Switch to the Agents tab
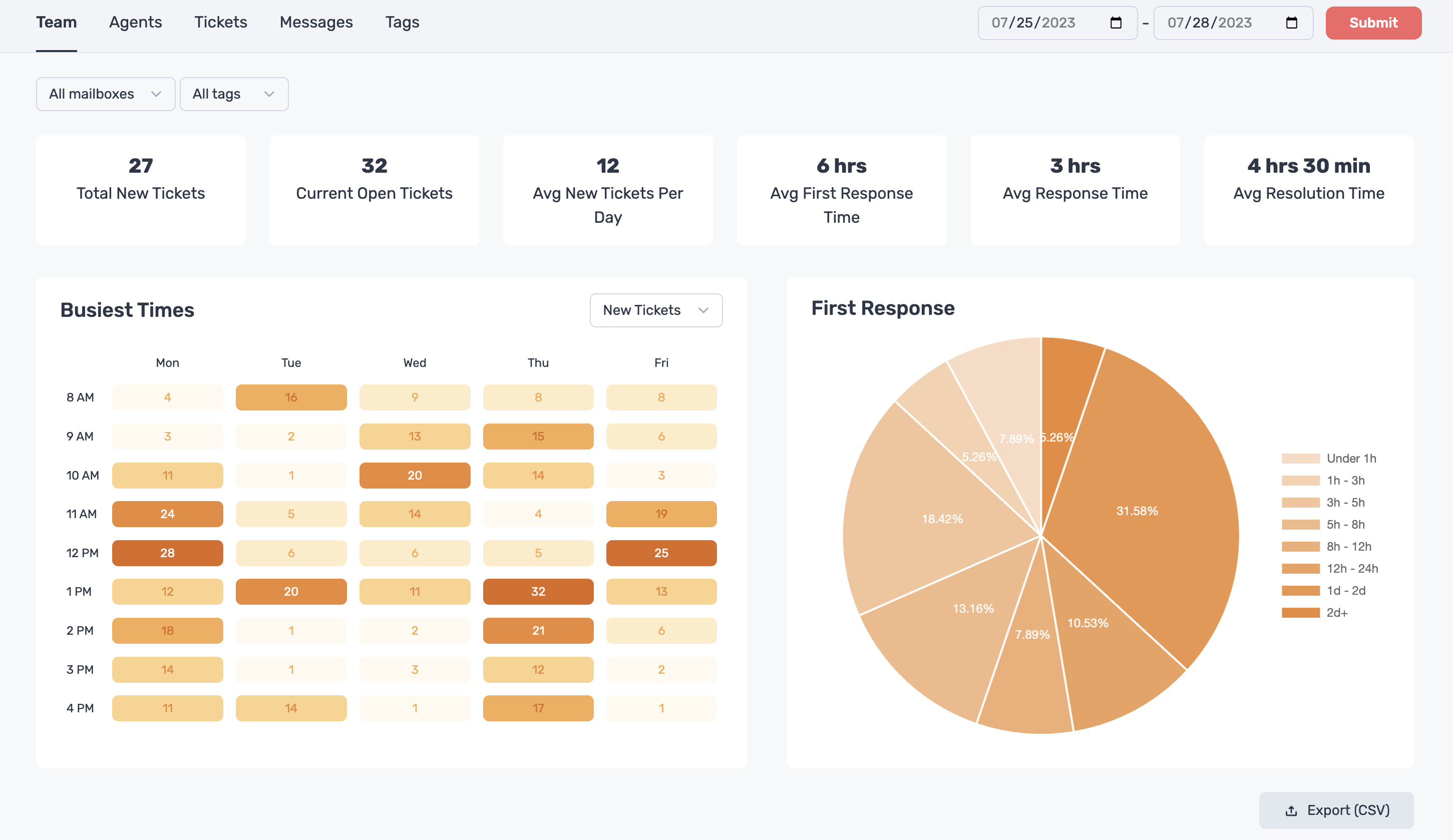The image size is (1453, 840). click(x=136, y=23)
